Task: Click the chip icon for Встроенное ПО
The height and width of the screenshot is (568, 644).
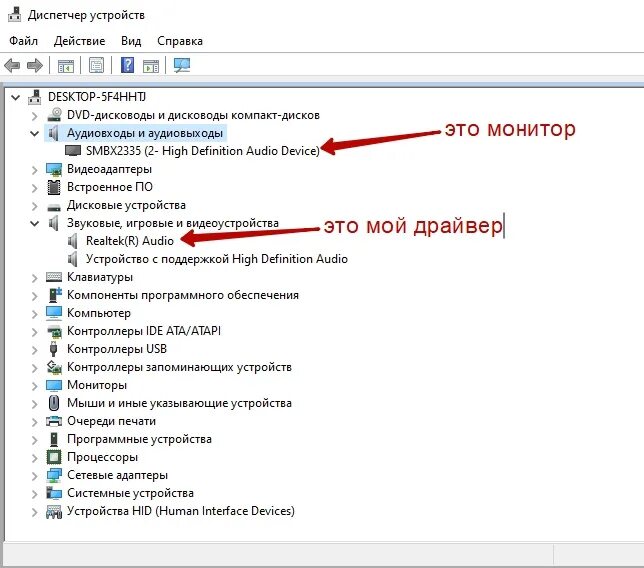Action: (54, 187)
